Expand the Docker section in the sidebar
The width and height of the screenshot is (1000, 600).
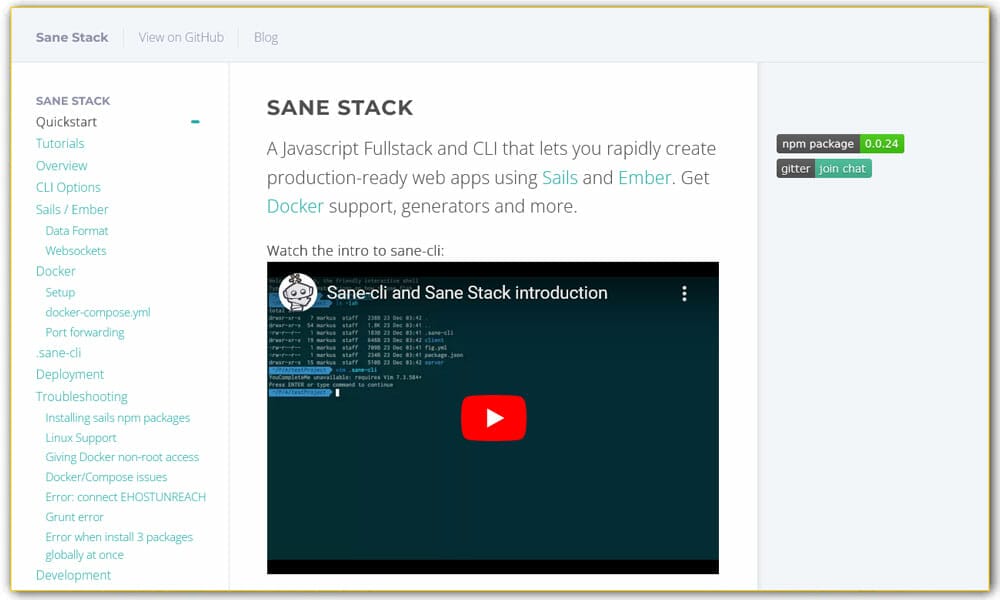55,271
